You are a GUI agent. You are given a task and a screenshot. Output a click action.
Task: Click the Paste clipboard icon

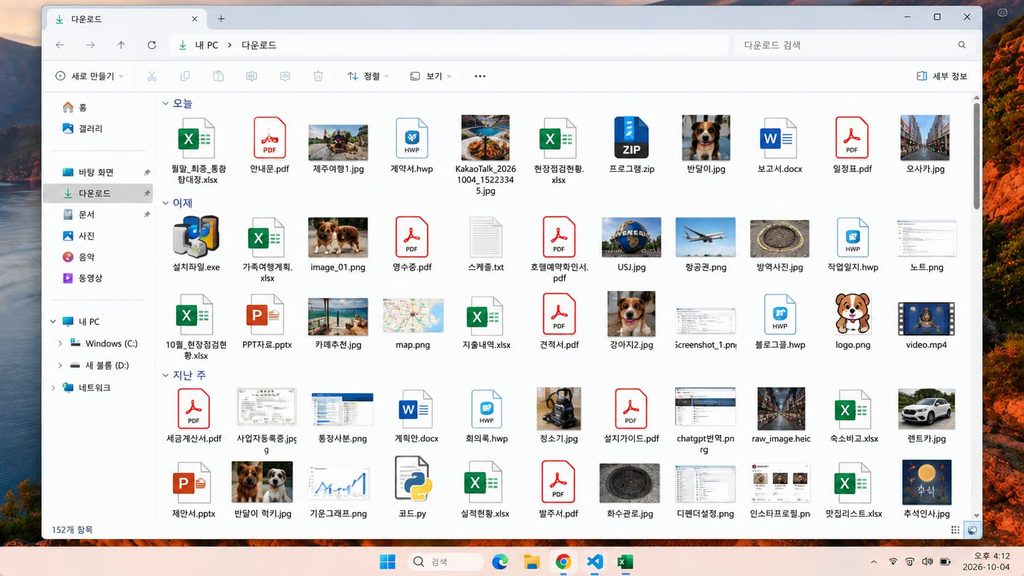(x=218, y=76)
